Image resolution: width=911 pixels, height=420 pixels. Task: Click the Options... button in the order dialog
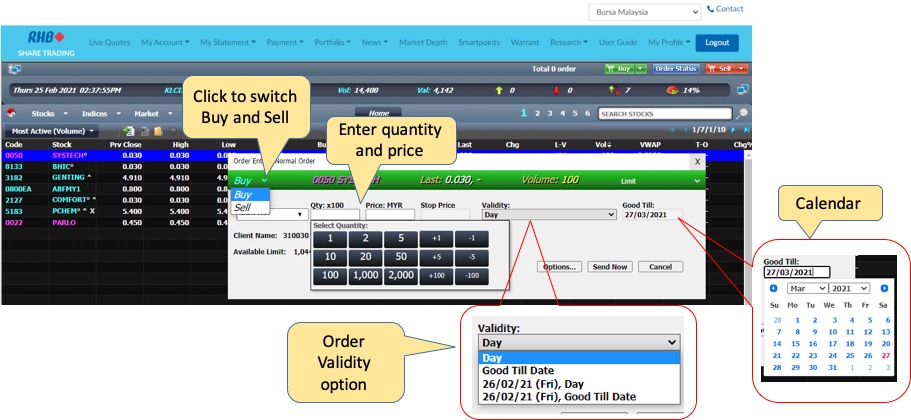559,267
